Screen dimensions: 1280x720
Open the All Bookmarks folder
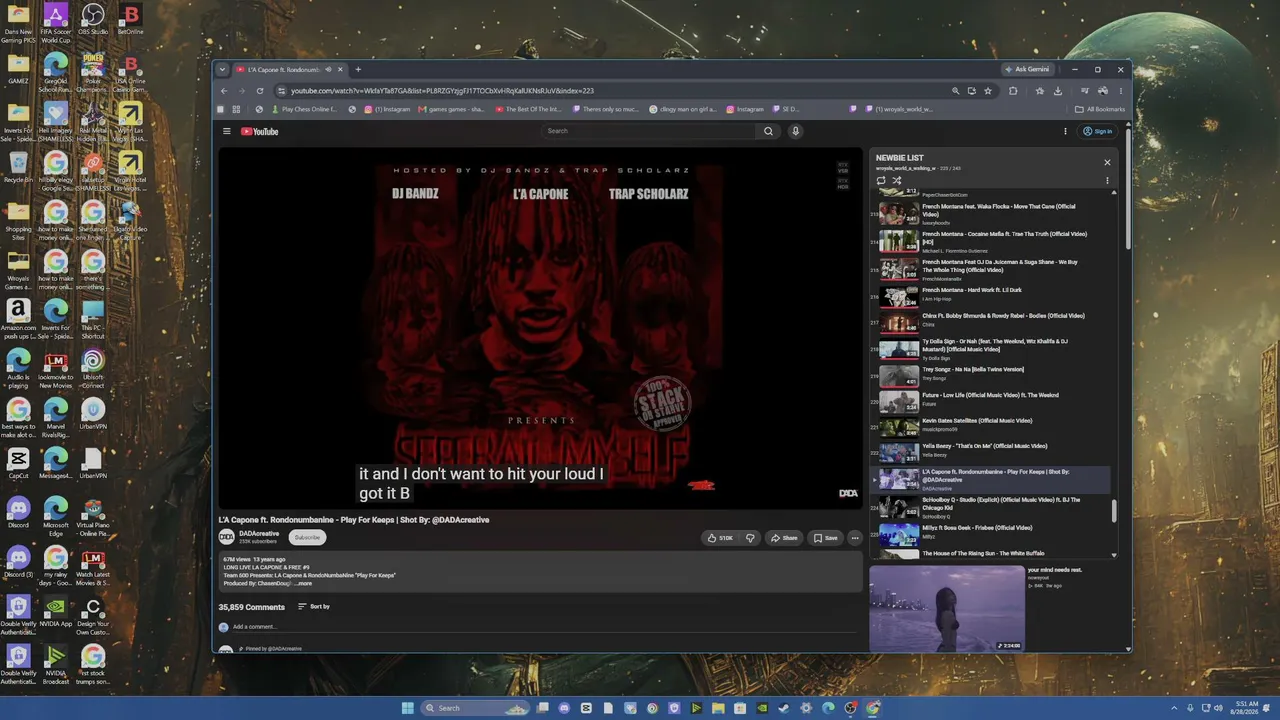(x=1100, y=109)
